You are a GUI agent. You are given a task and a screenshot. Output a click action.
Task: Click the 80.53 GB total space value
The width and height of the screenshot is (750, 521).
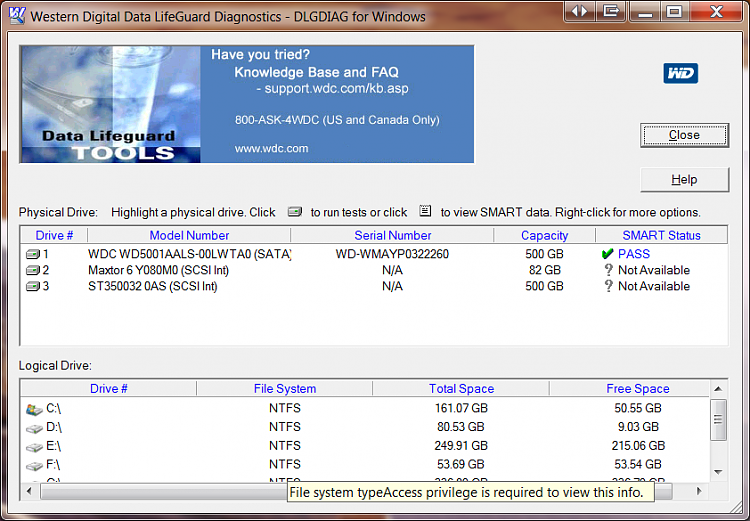461,427
